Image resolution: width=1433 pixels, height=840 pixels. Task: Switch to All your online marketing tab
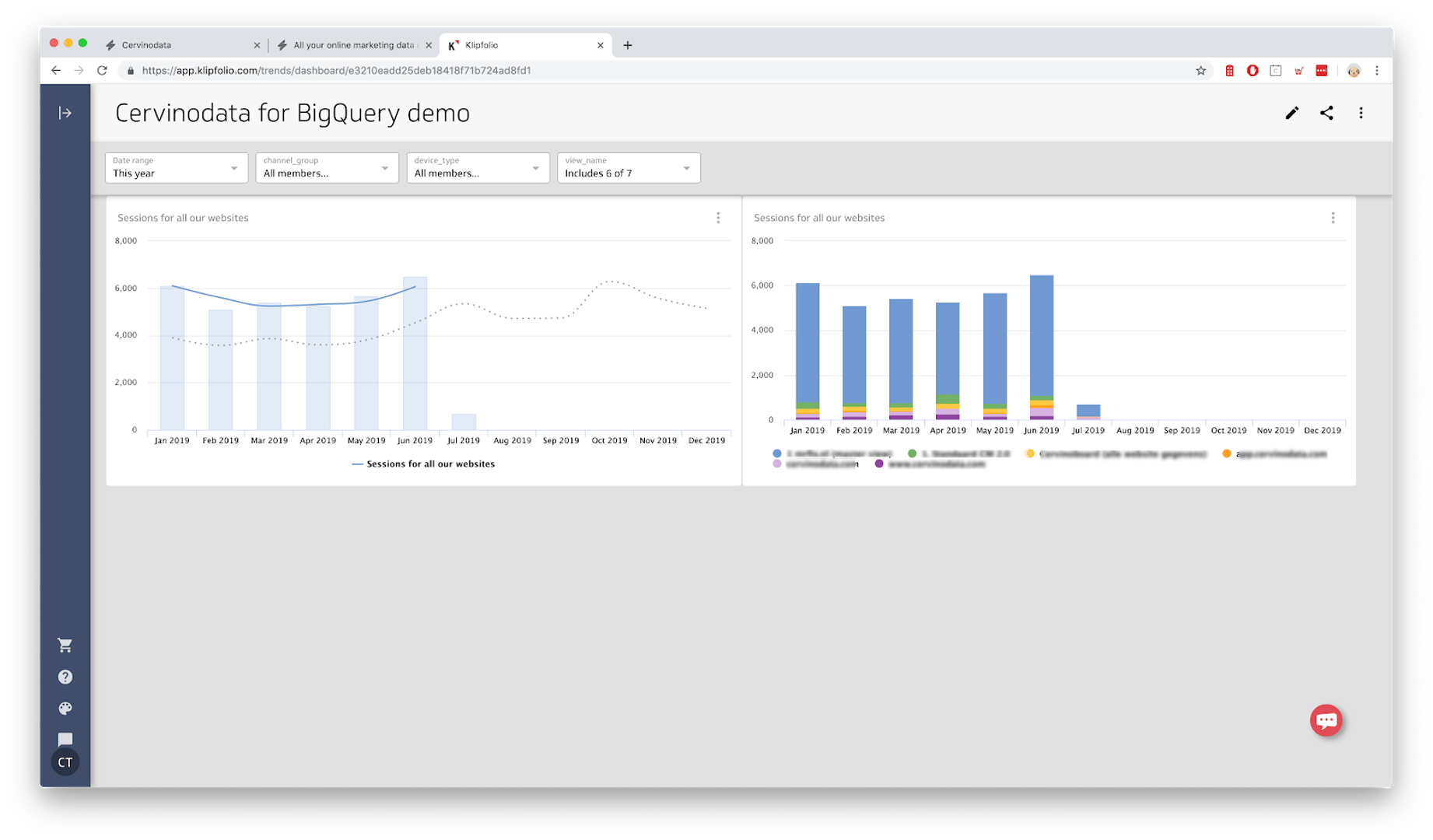coord(350,45)
